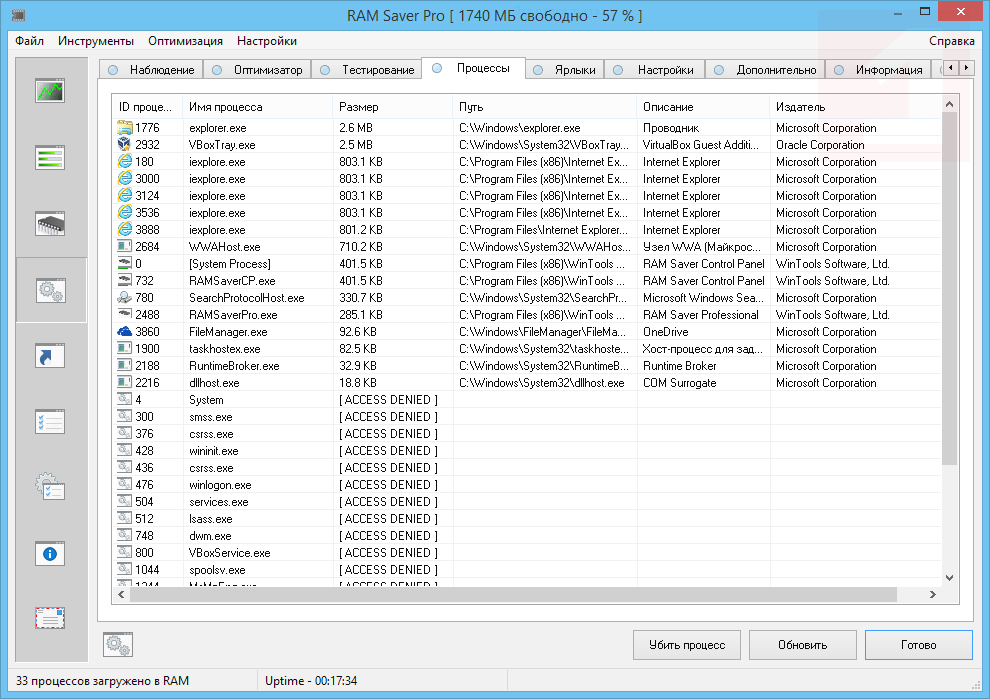Viewport: 990px width, 699px height.
Task: Select the Наблюдение tab radio indicator
Action: pos(113,70)
